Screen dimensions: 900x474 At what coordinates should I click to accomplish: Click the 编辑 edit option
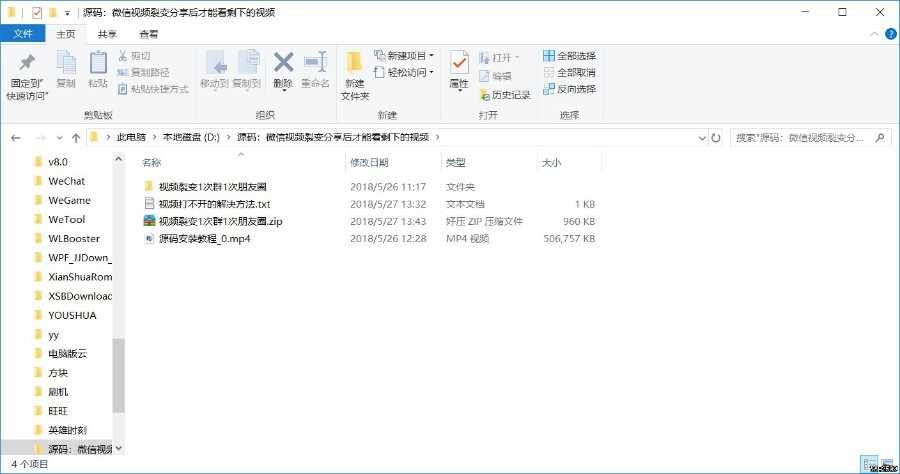tap(495, 76)
